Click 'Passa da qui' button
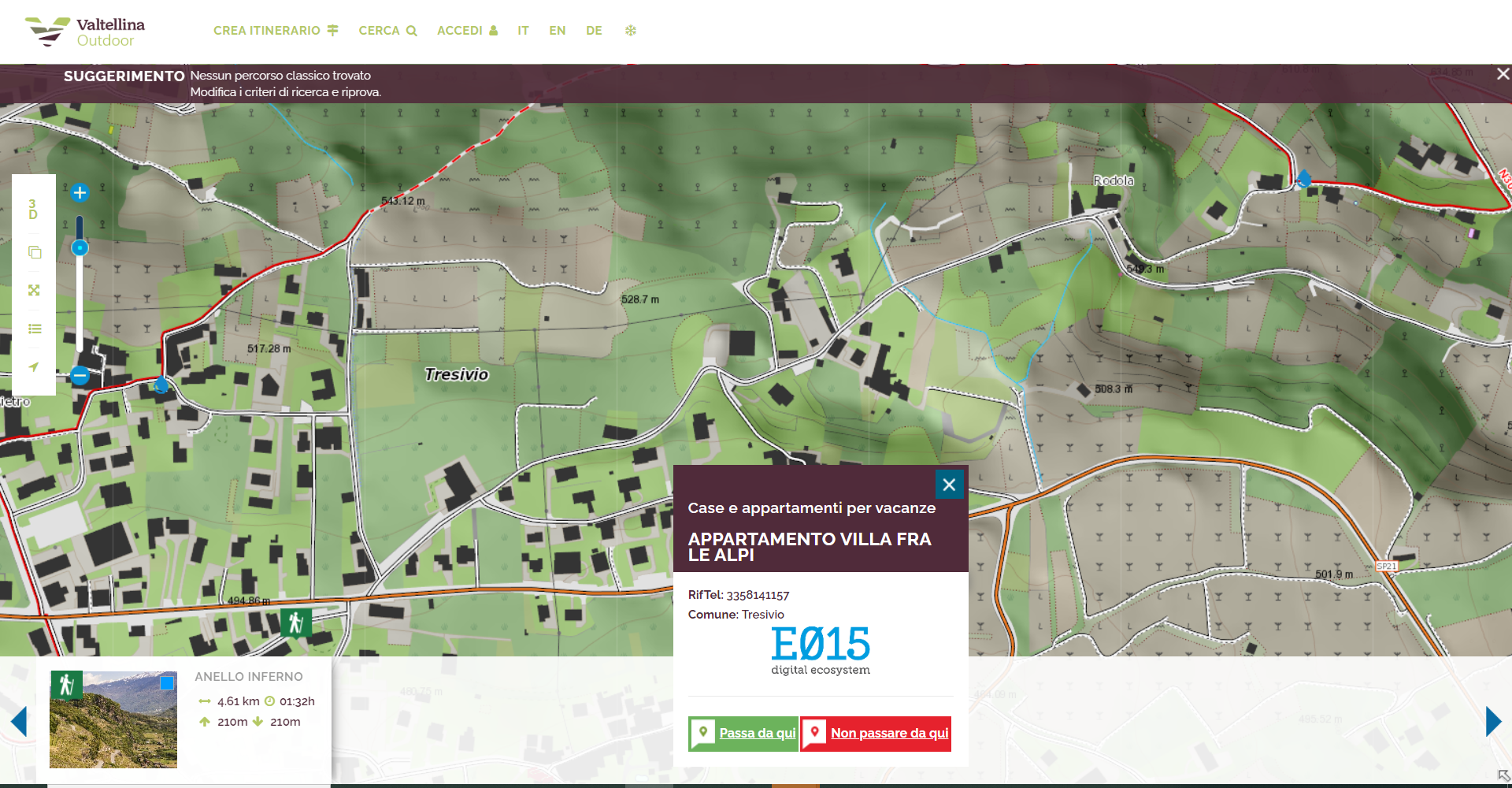 [743, 734]
